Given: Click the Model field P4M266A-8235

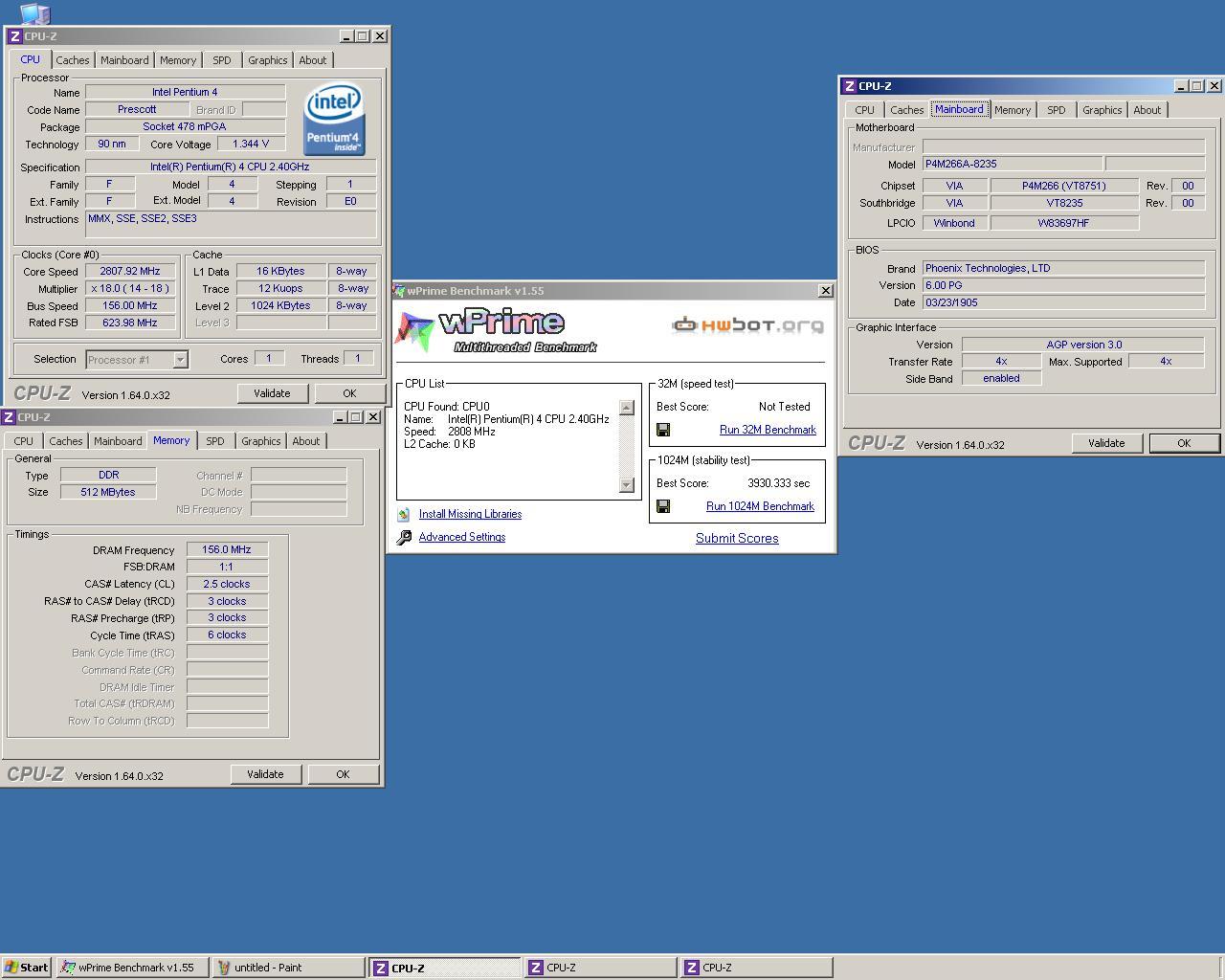Looking at the screenshot, I should (x=1013, y=164).
